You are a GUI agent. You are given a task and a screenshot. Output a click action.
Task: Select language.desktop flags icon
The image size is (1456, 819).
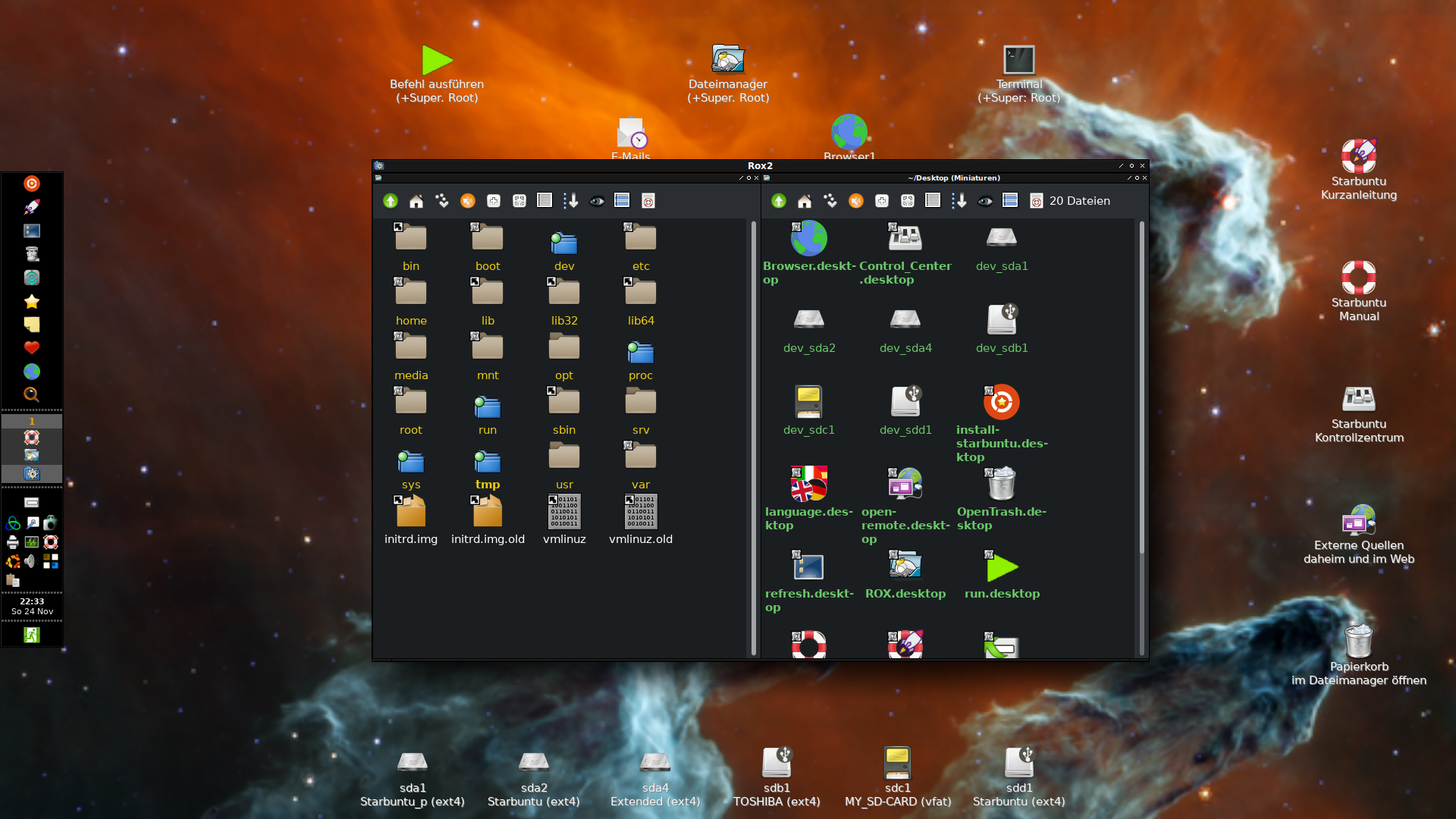coord(809,498)
